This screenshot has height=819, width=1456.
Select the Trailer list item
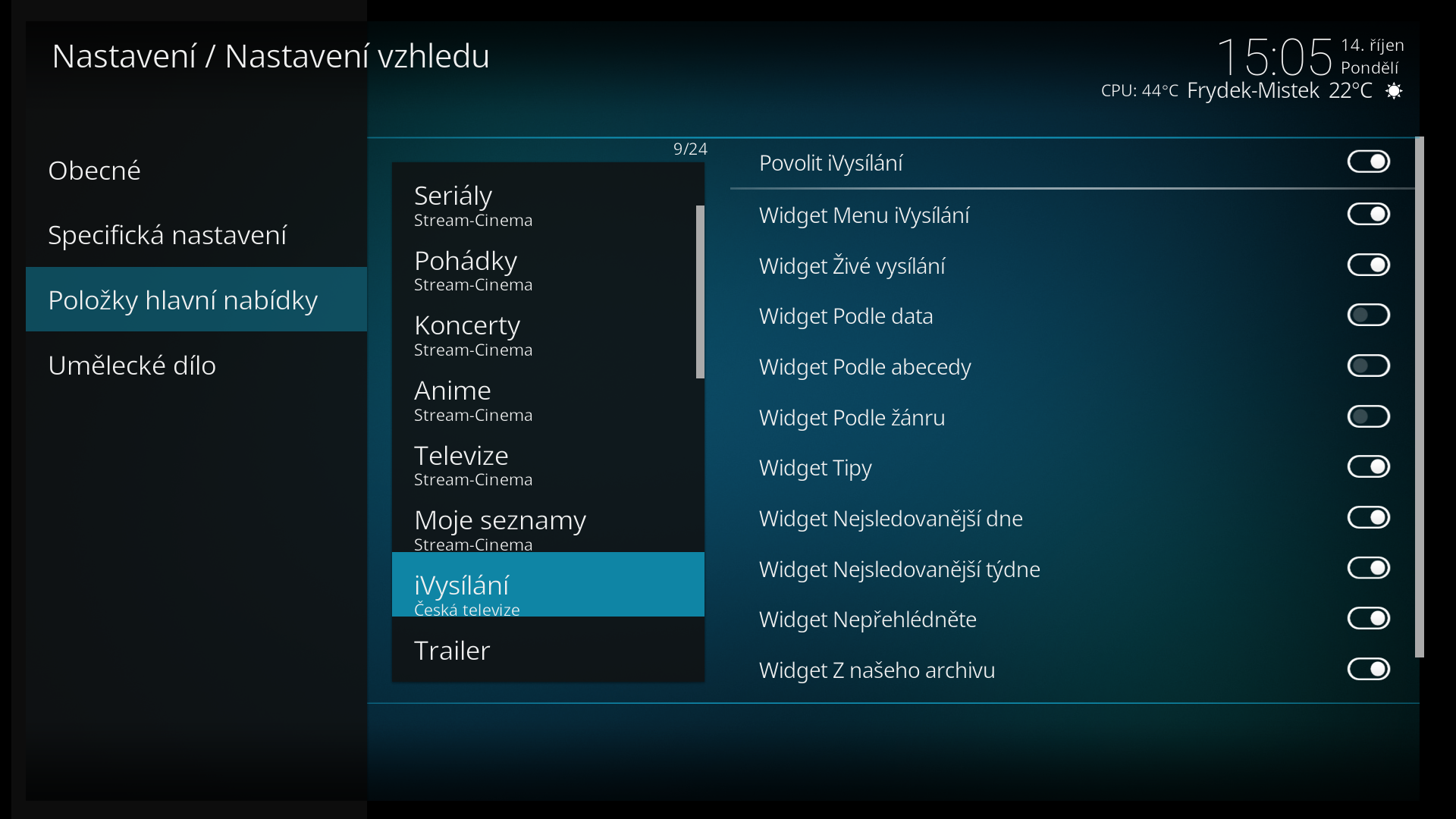tap(548, 650)
